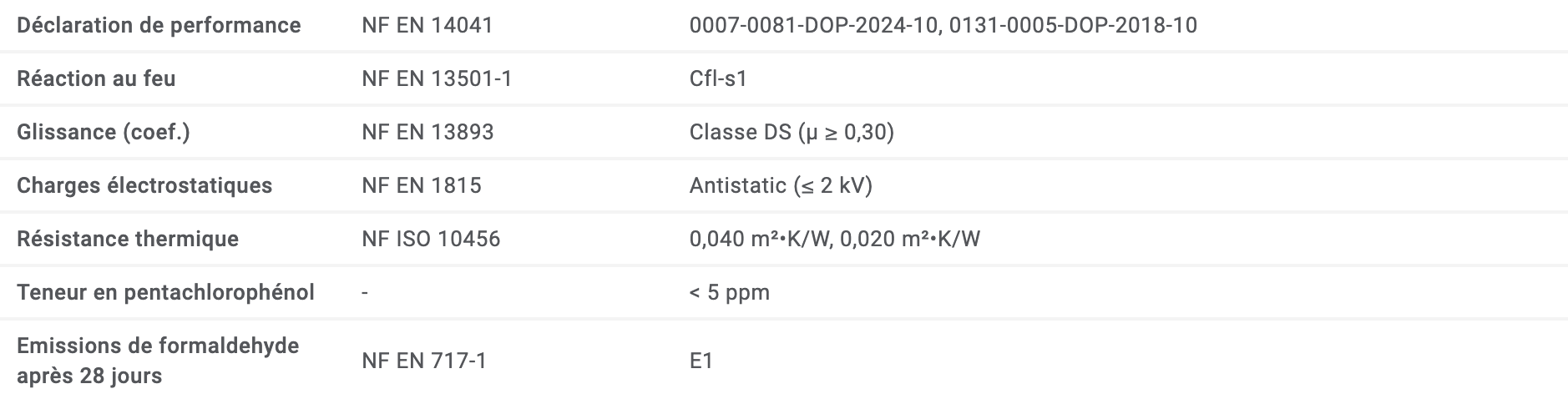Click the E1 formaldehyde emission class

click(x=701, y=361)
